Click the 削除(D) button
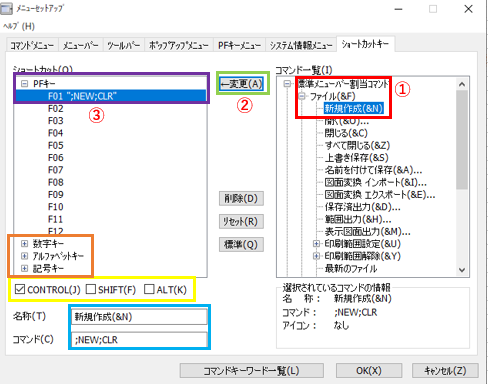This screenshot has width=488, height=384. pyautogui.click(x=241, y=199)
